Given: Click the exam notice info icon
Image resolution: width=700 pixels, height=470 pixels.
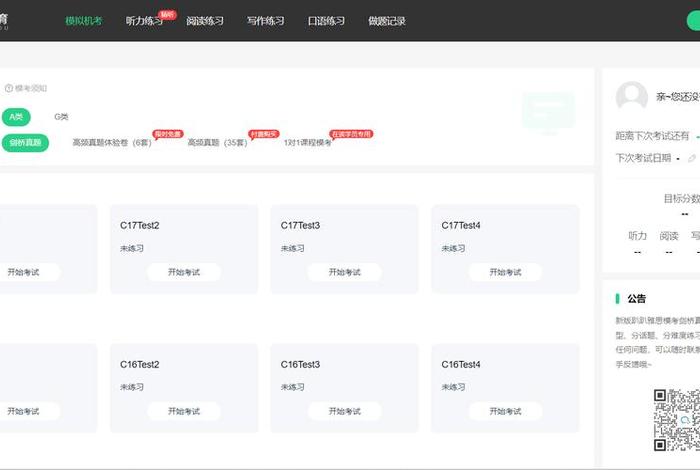Looking at the screenshot, I should [8, 88].
